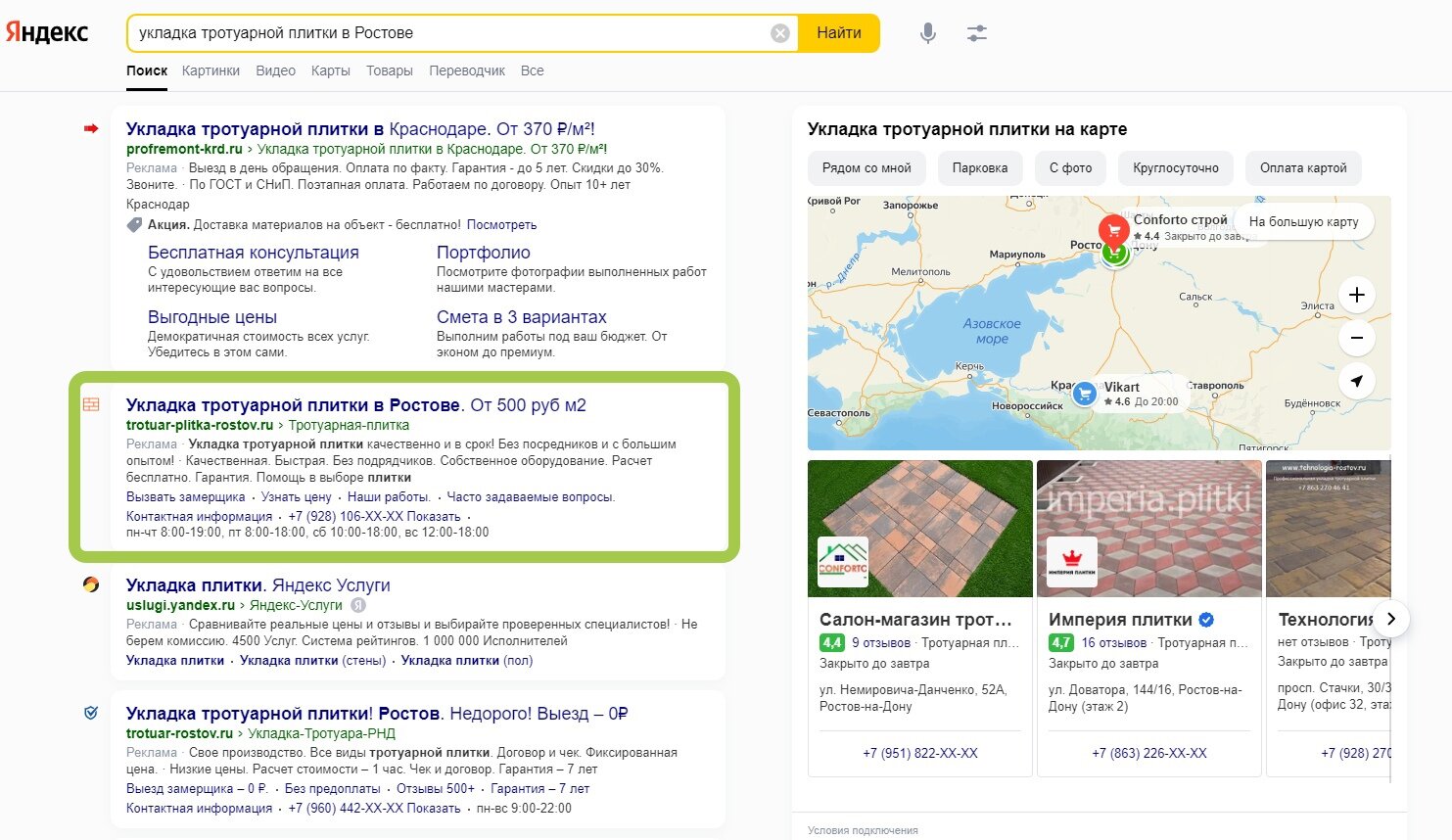Open Часто задаваемые вопросы link
Image resolution: width=1452 pixels, height=840 pixels.
pyautogui.click(x=531, y=497)
